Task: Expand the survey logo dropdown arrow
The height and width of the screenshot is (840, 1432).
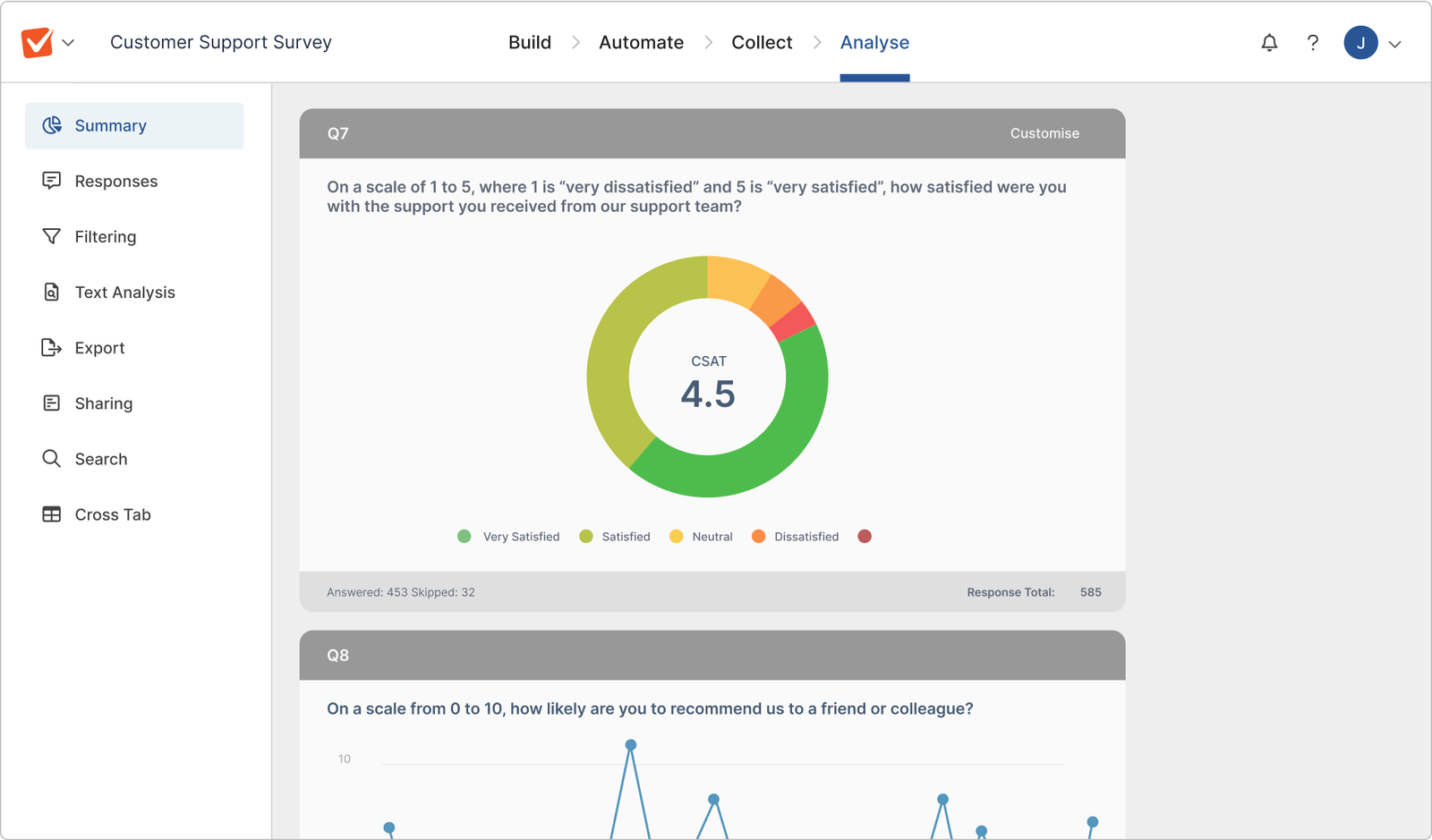Action: 69,42
